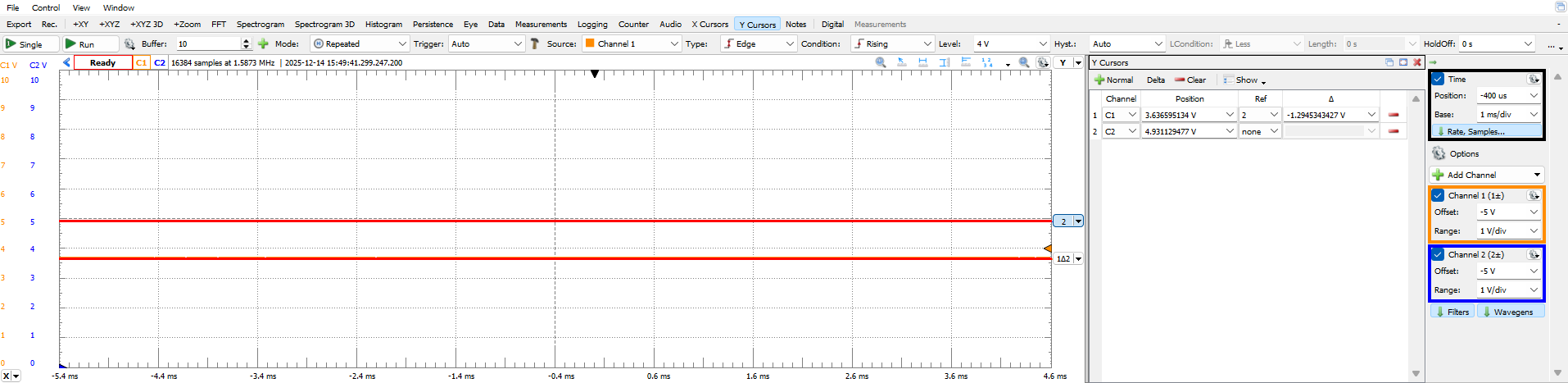The width and height of the screenshot is (1568, 383).
Task: Expand the trigger Source Channel 1 dropdown
Action: tap(631, 44)
